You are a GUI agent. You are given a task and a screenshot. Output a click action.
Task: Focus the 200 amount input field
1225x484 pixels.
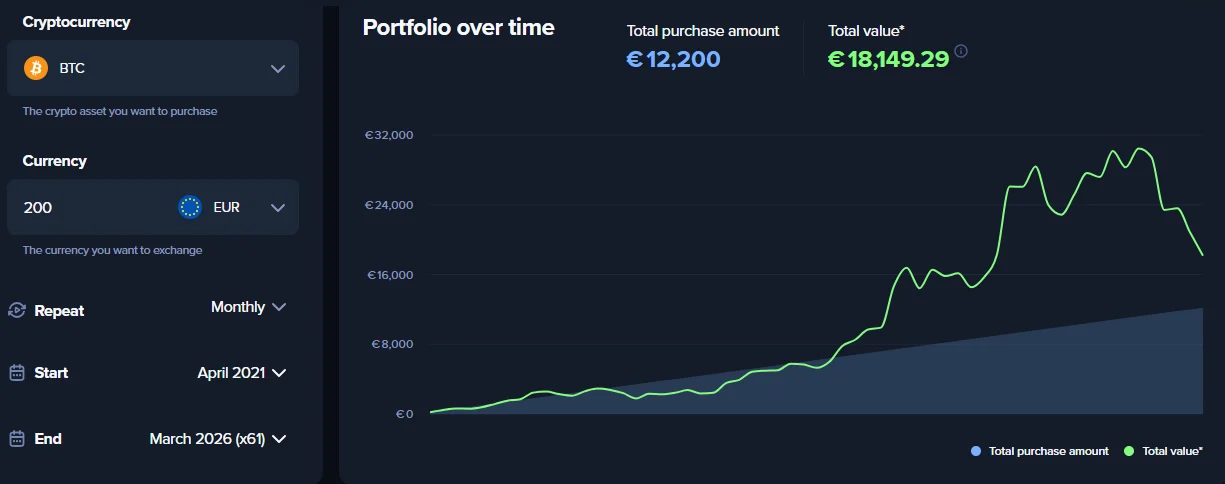90,208
